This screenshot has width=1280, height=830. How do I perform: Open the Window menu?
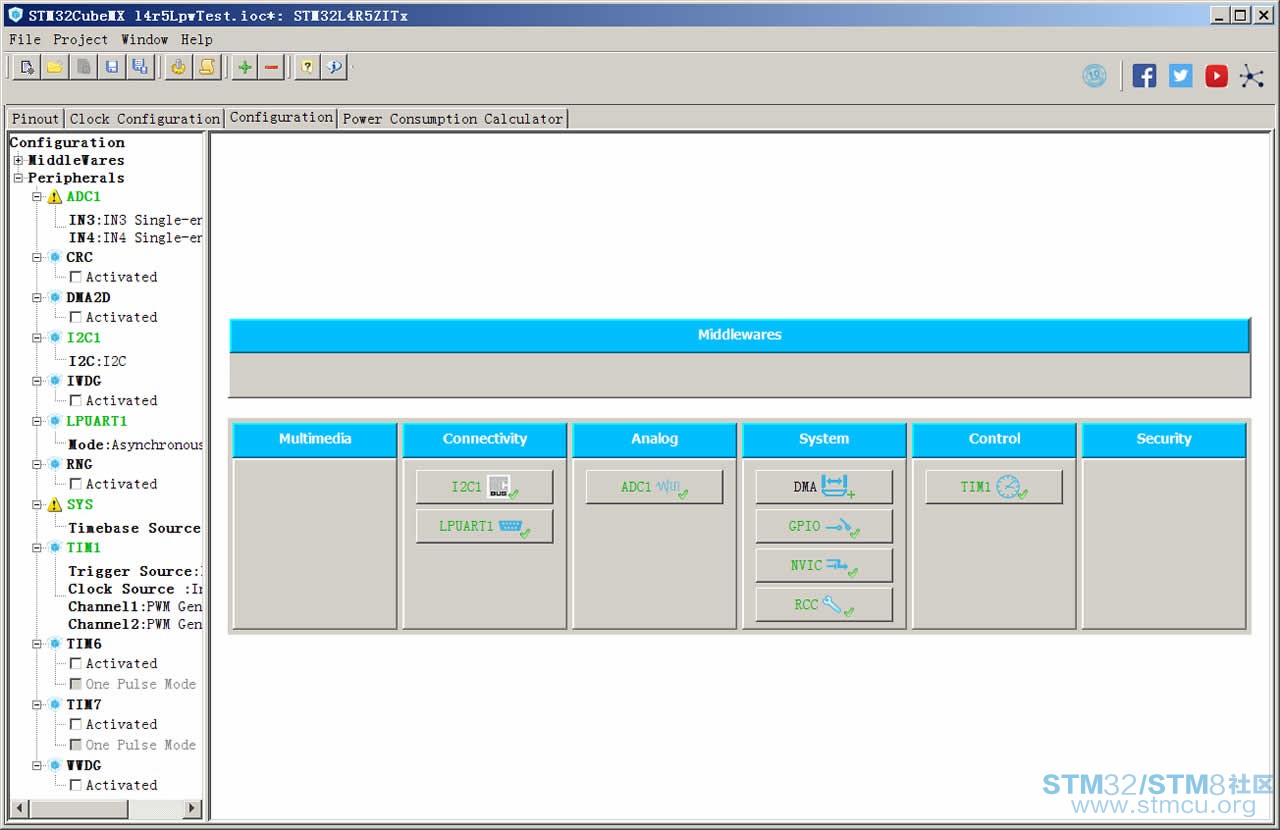145,39
